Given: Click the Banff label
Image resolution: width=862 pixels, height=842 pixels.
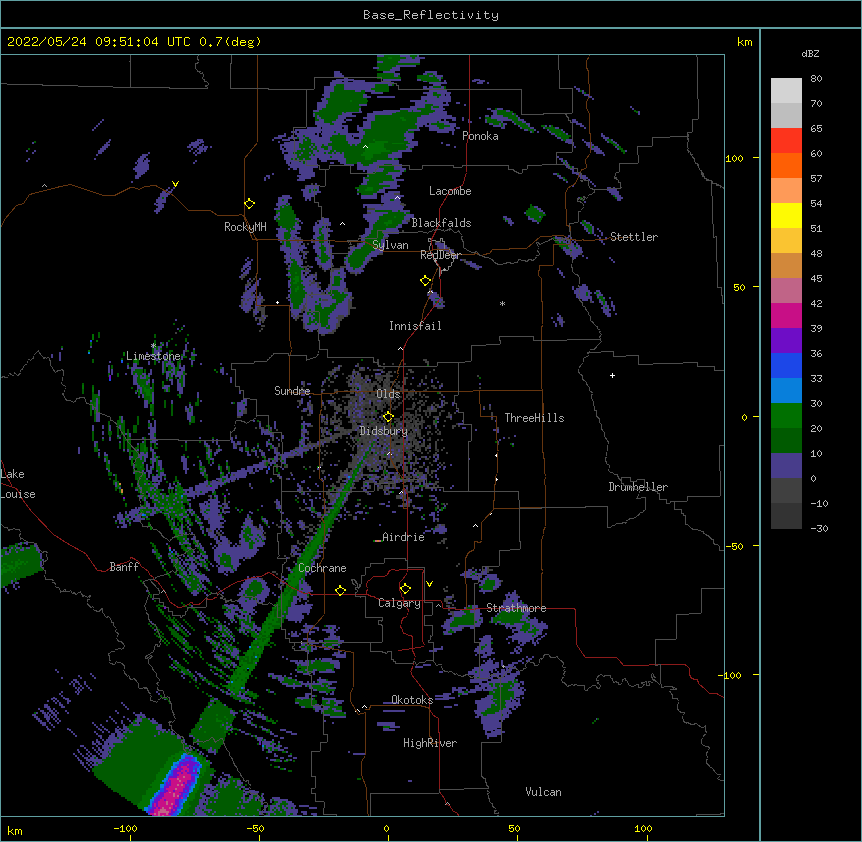Looking at the screenshot, I should click(x=124, y=567).
